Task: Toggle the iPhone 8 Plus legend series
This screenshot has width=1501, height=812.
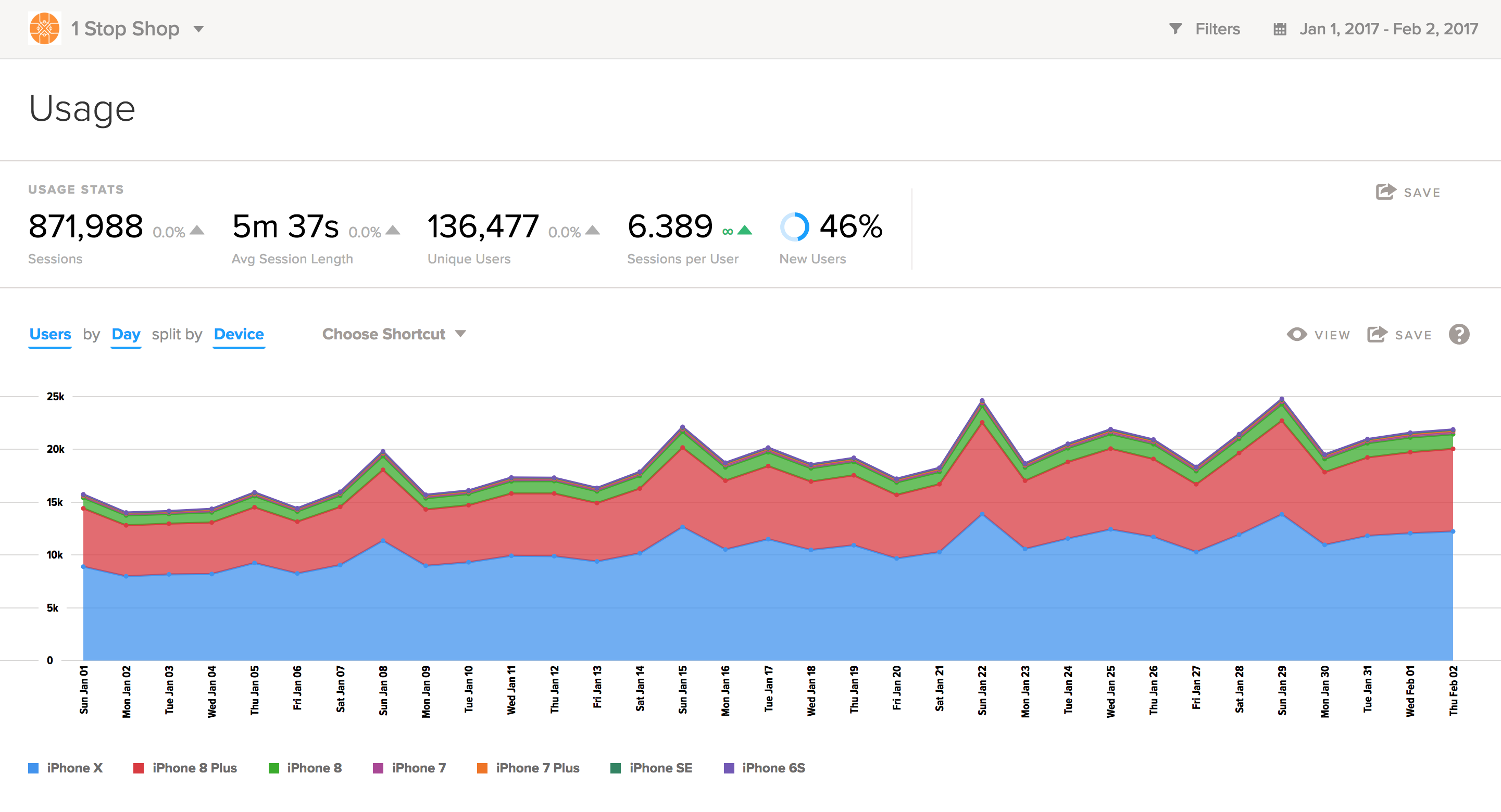Action: [x=194, y=768]
